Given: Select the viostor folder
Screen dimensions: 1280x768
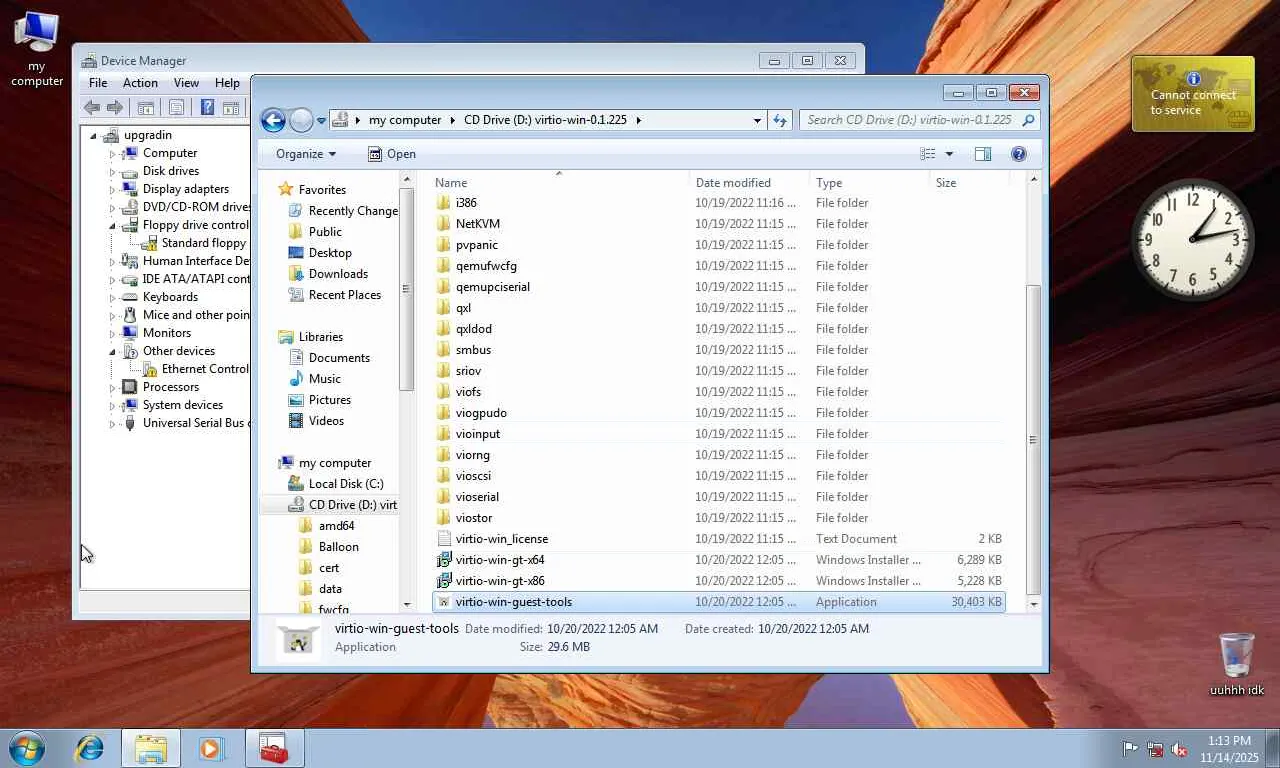Looking at the screenshot, I should point(719,518).
